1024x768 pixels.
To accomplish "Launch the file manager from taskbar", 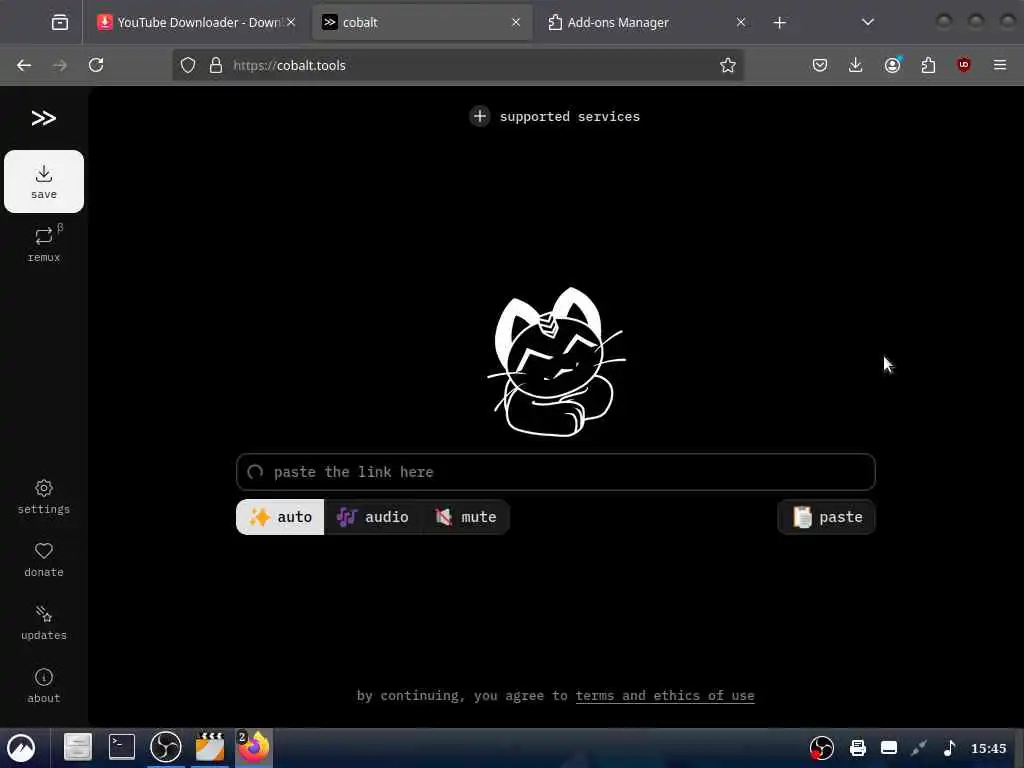I will (x=78, y=747).
